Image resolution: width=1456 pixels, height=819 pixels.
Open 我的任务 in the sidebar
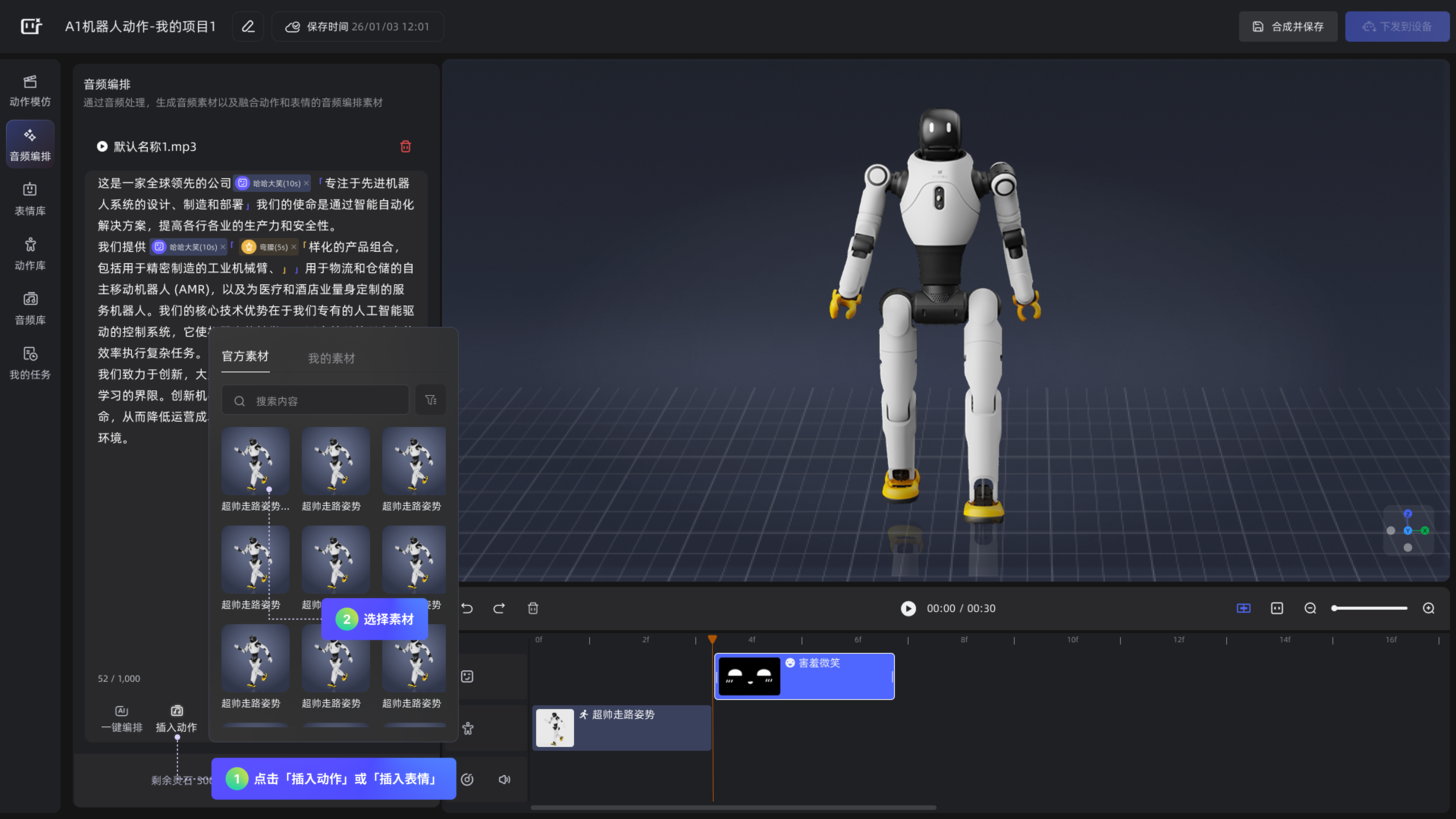point(30,363)
